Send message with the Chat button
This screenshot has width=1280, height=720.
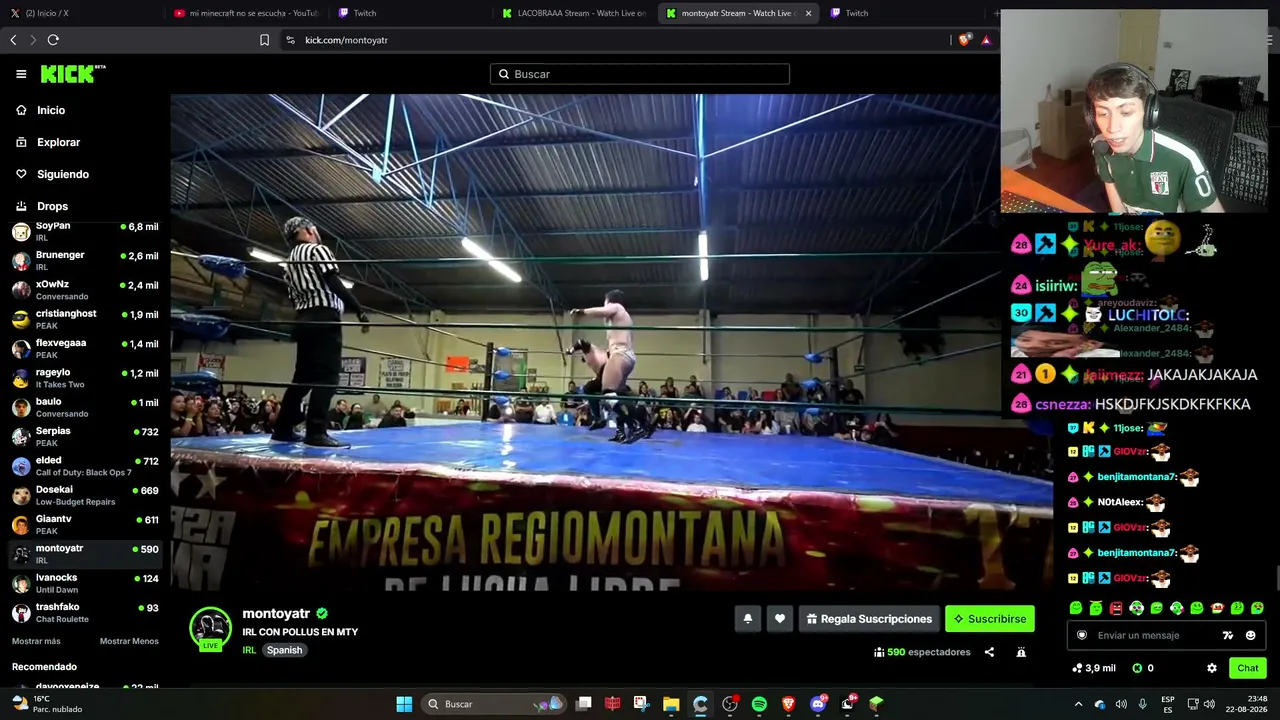[x=1248, y=668]
